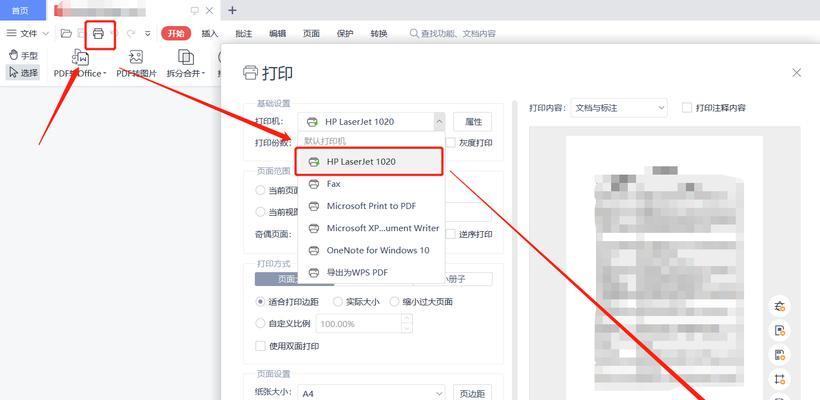Select the 当前视图 page range radio

point(260,212)
